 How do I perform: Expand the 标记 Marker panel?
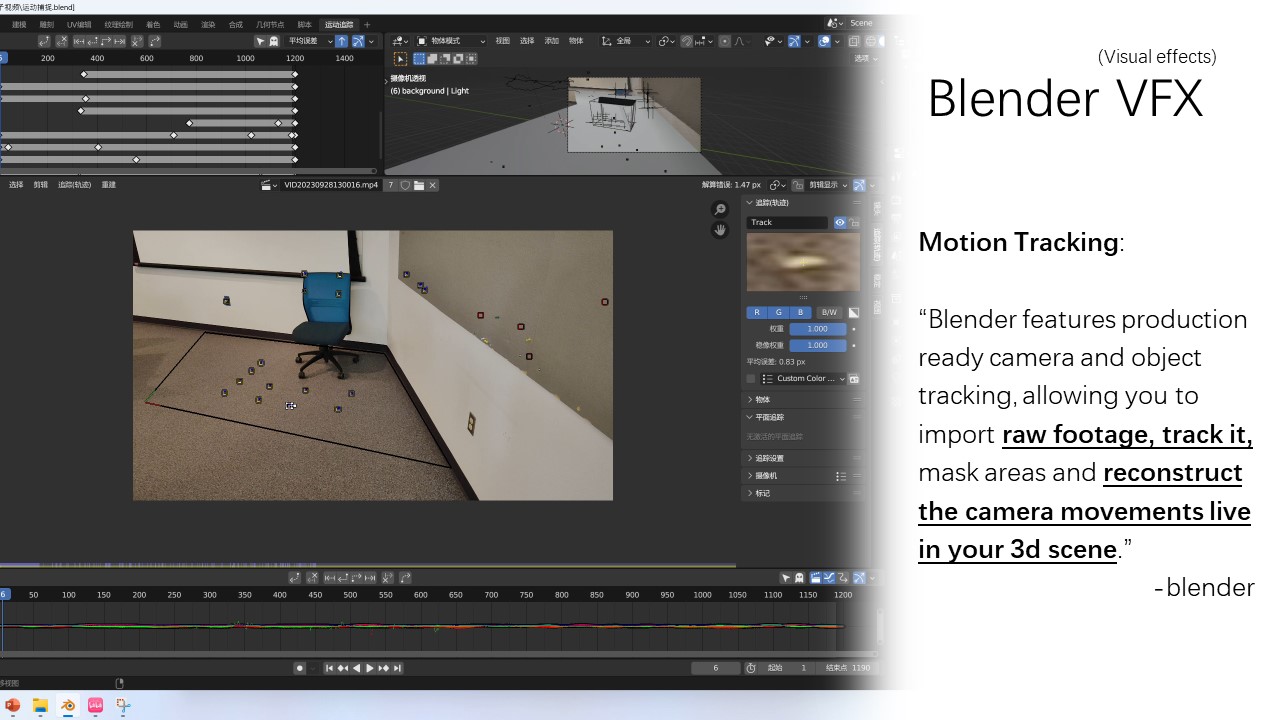tap(804, 493)
